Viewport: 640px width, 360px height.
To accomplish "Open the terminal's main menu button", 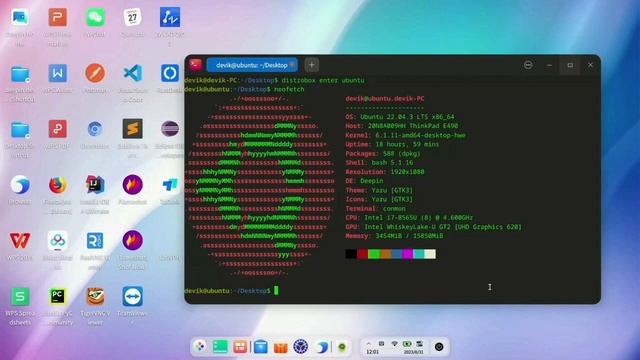I will pos(528,65).
